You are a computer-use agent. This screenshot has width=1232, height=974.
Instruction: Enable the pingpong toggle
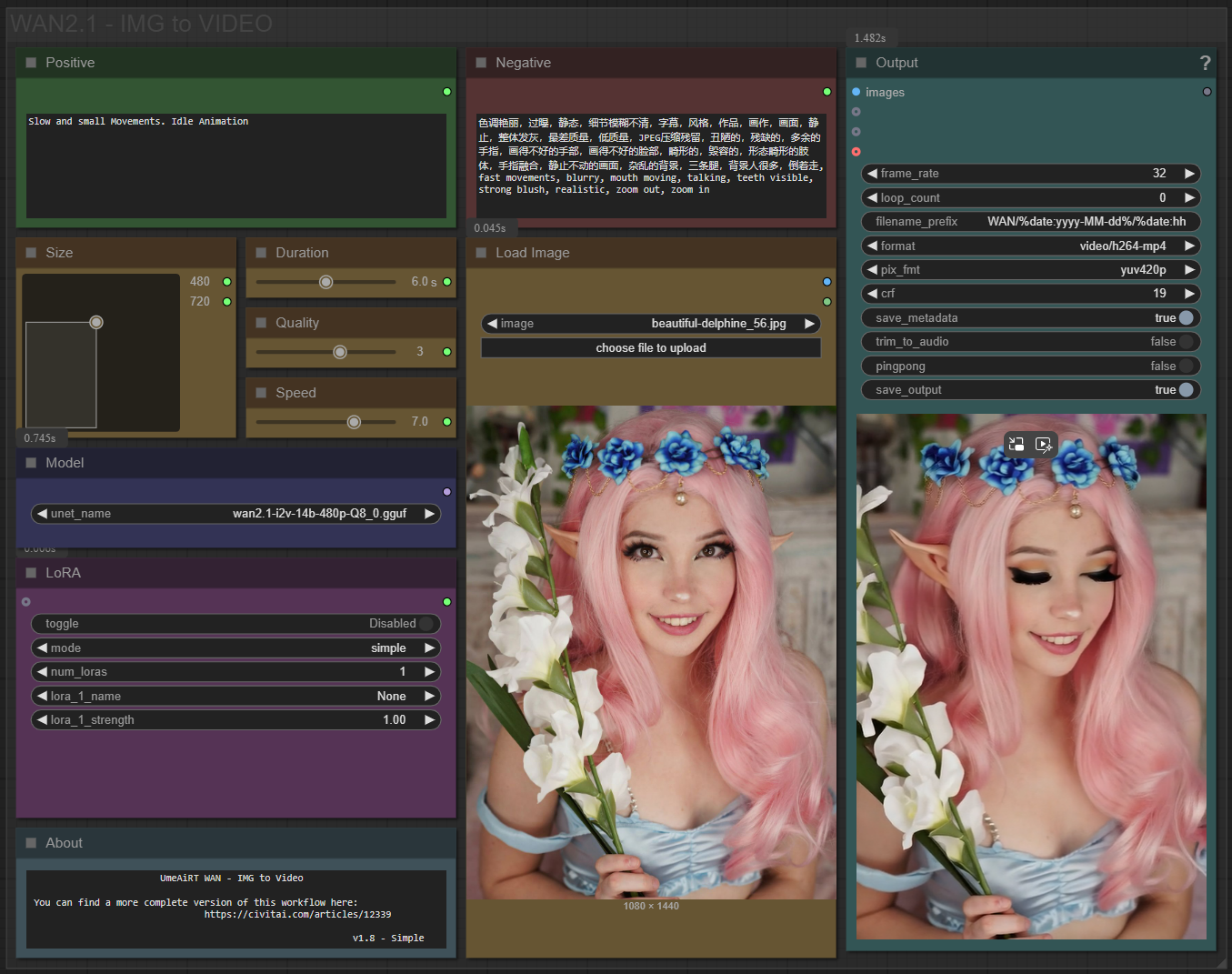(1186, 366)
